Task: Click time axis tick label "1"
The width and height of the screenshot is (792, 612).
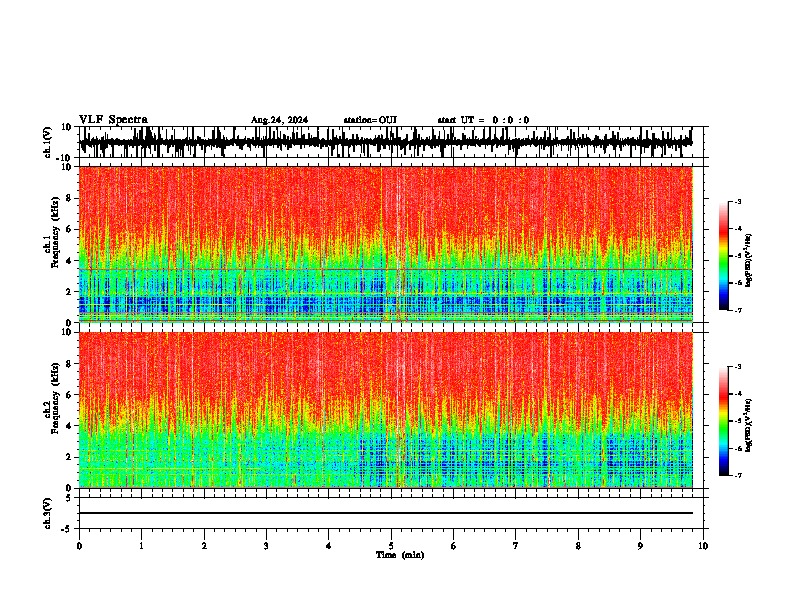Action: (141, 546)
